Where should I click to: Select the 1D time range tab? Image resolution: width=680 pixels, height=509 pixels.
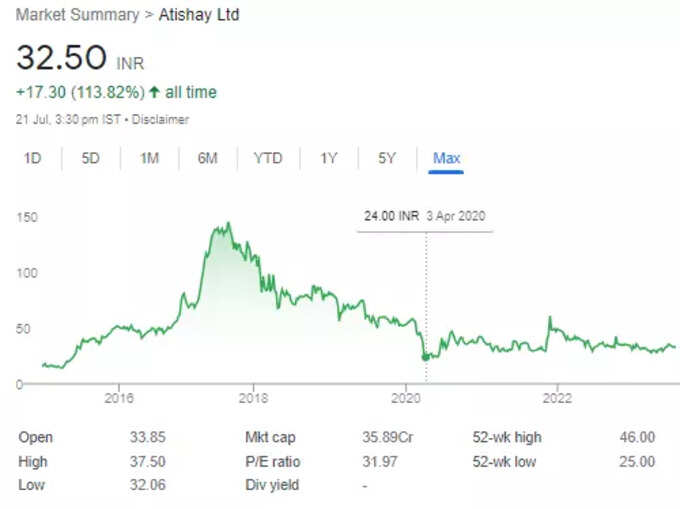click(33, 158)
